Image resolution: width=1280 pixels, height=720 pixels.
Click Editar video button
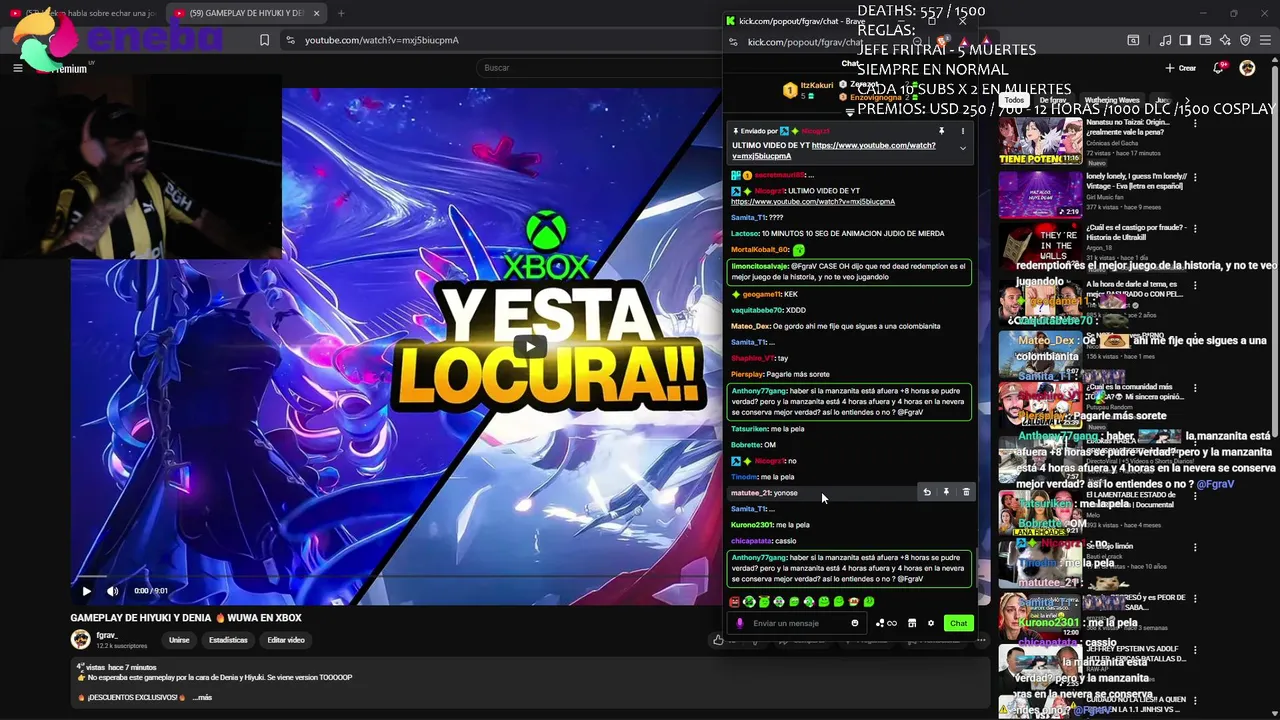click(286, 640)
